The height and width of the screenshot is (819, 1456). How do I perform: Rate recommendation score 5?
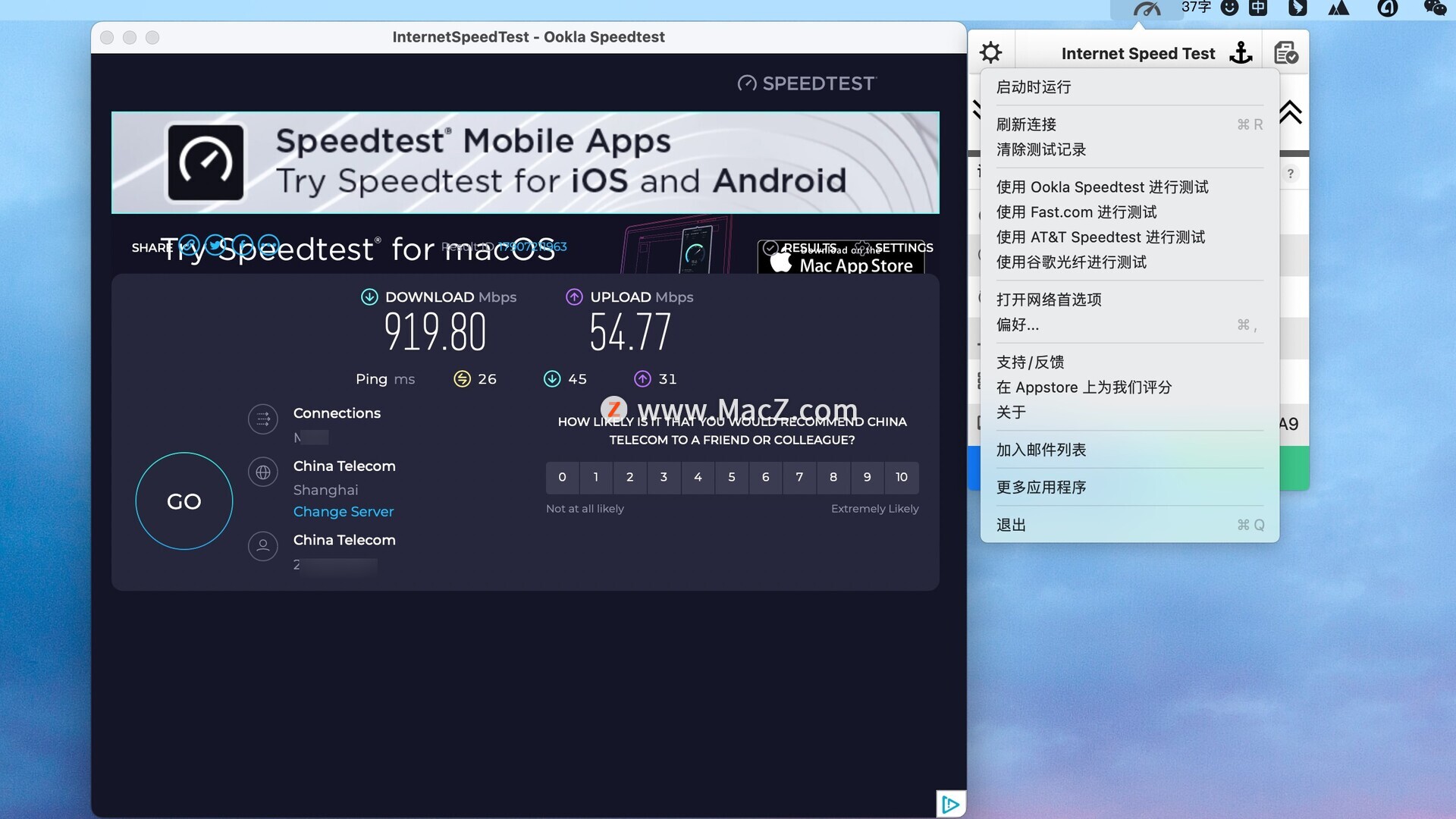(x=732, y=478)
